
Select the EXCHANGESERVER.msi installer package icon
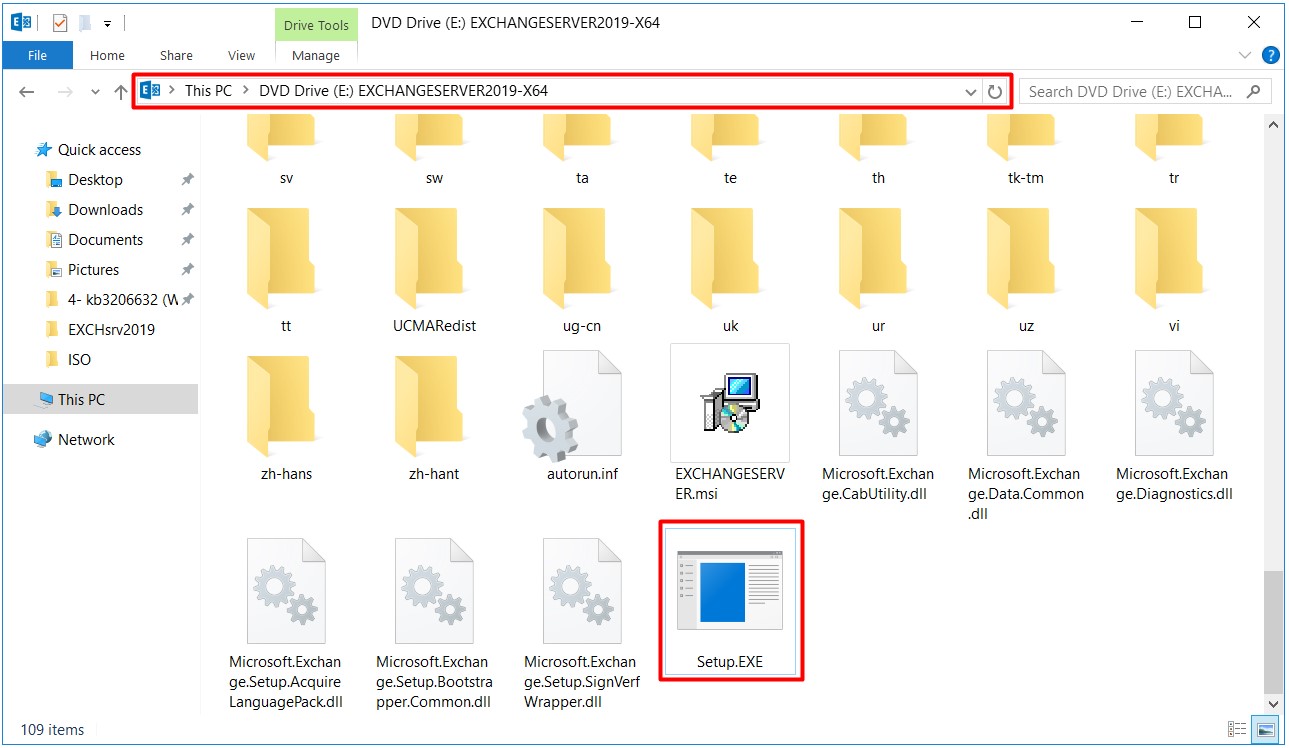click(x=729, y=403)
